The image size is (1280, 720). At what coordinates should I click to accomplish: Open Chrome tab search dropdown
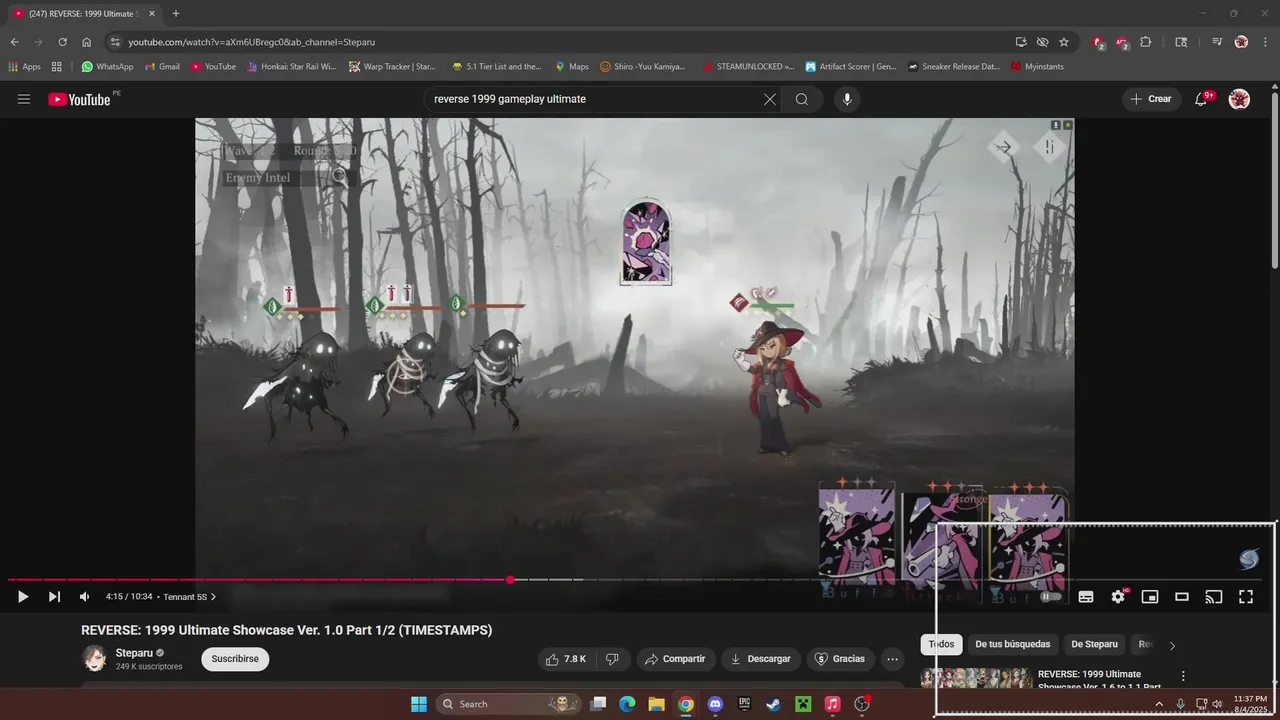click(1181, 42)
